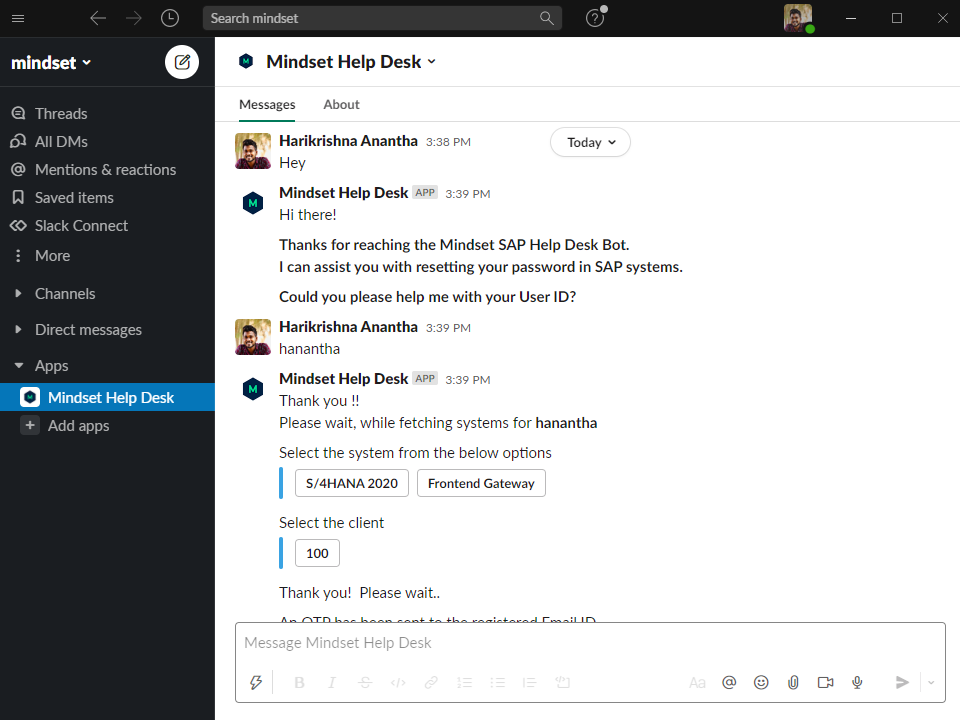The image size is (960, 720).
Task: Open the Today date dropdown
Action: [590, 142]
